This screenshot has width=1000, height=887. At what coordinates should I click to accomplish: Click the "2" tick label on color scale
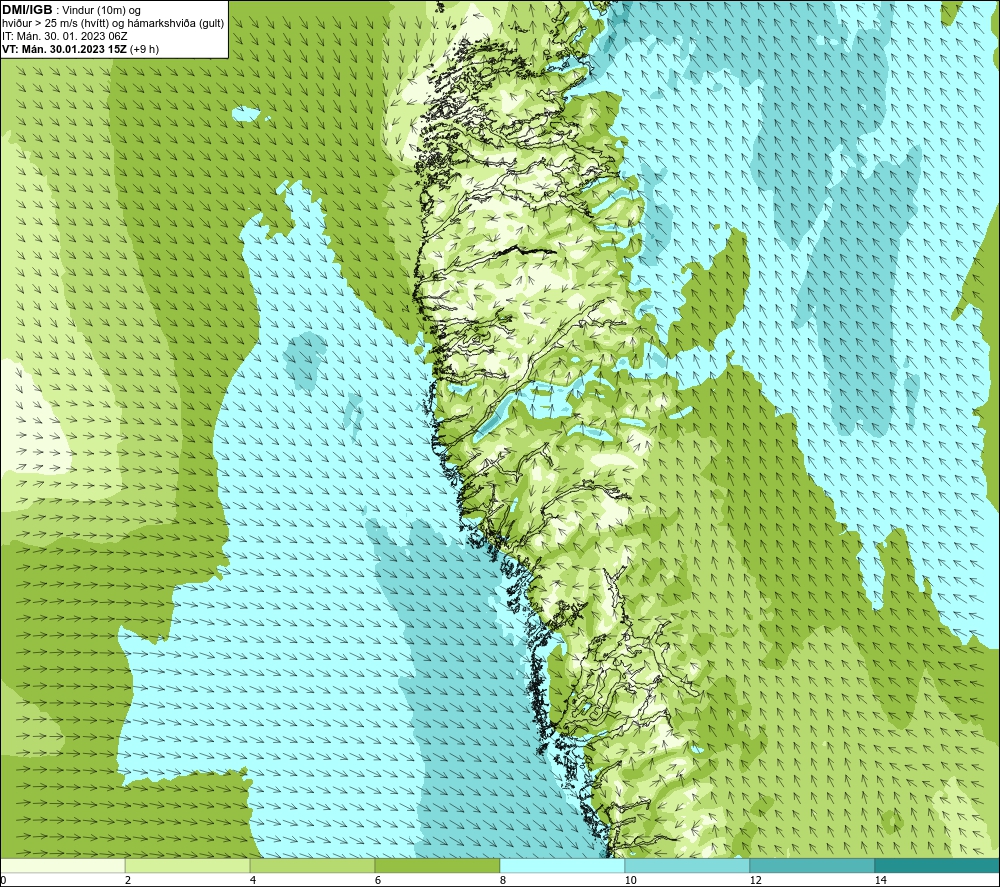(128, 880)
